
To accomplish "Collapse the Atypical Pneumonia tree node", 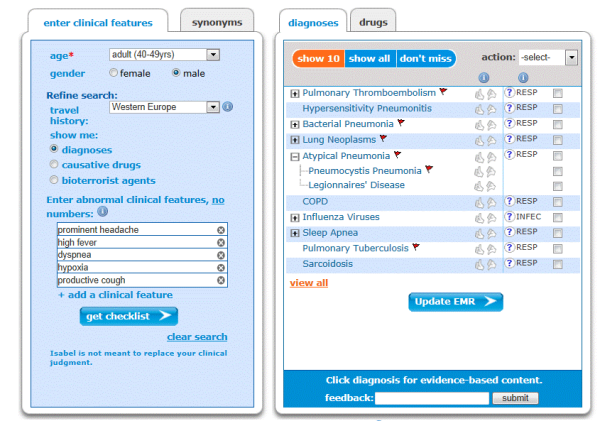I will 295,157.
